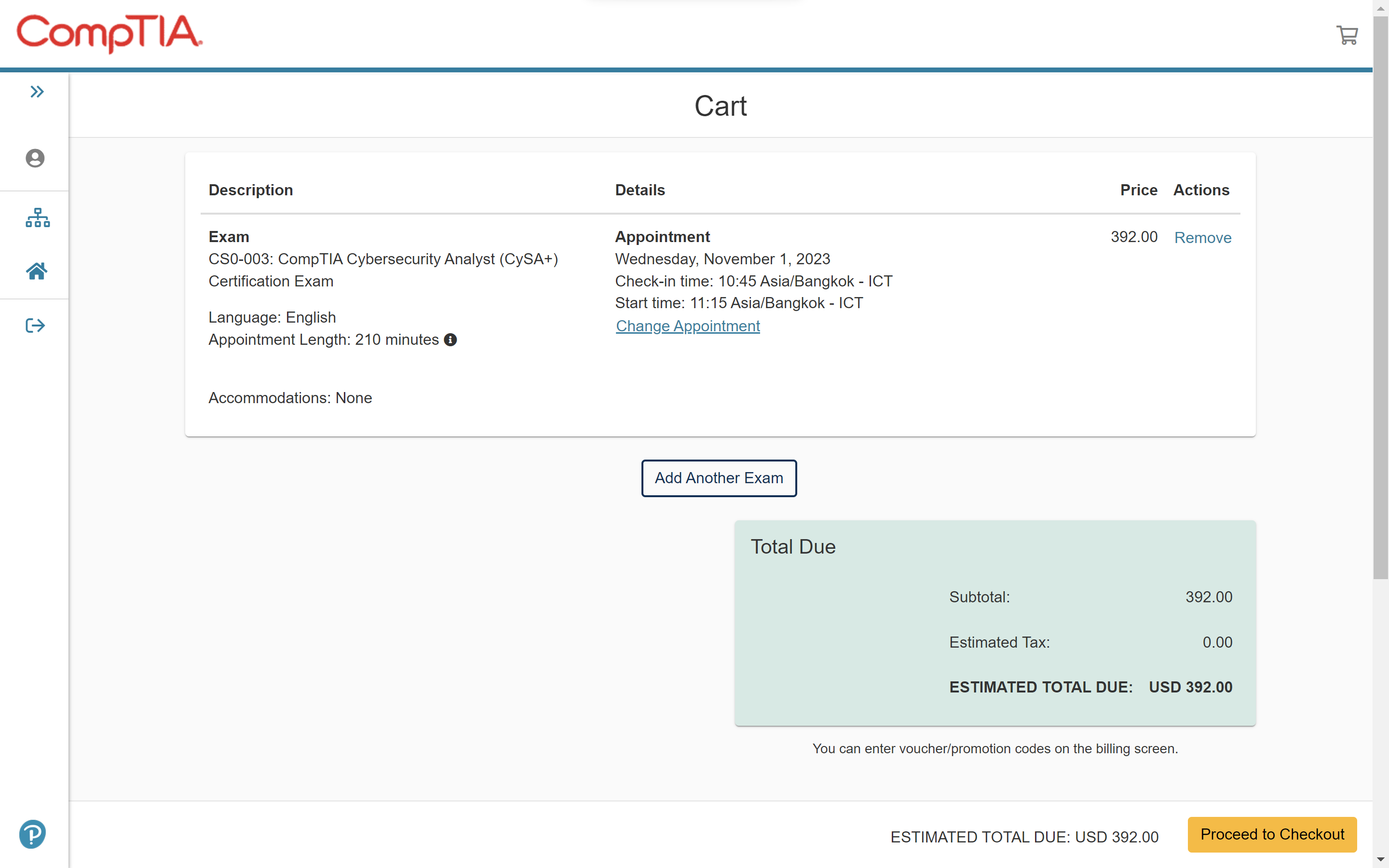
Task: Click the Change Appointment link
Action: pyautogui.click(x=688, y=326)
